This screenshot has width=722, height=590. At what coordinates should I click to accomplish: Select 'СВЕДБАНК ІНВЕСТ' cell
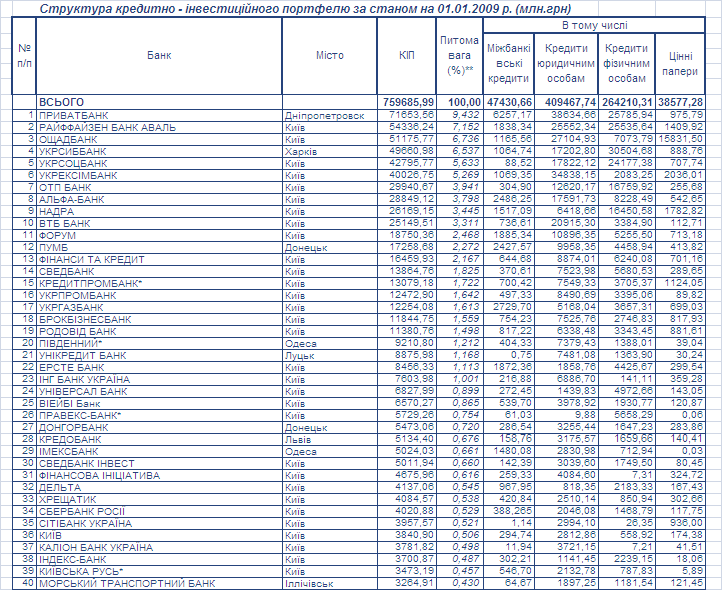pyautogui.click(x=159, y=463)
